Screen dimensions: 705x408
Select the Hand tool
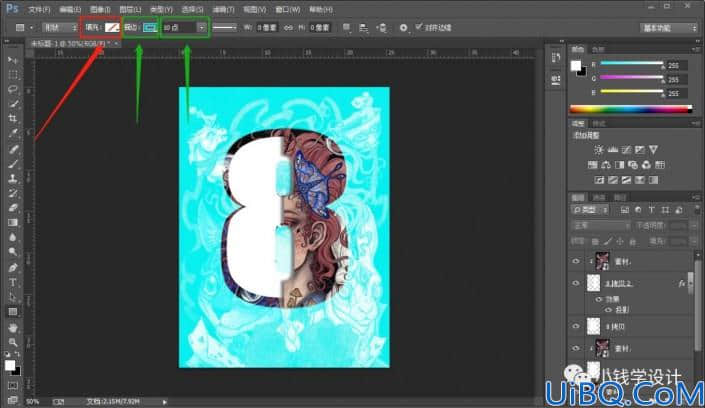[13, 327]
